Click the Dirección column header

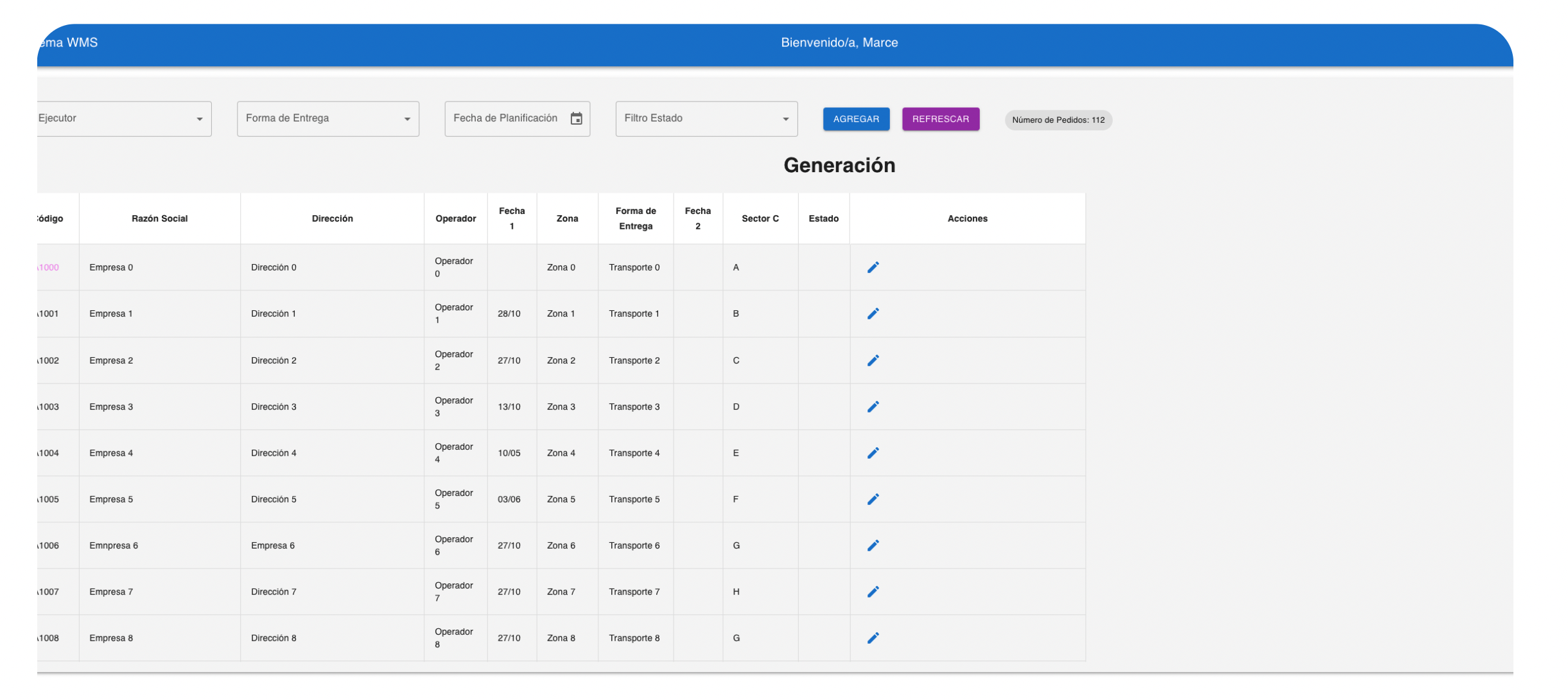[332, 218]
